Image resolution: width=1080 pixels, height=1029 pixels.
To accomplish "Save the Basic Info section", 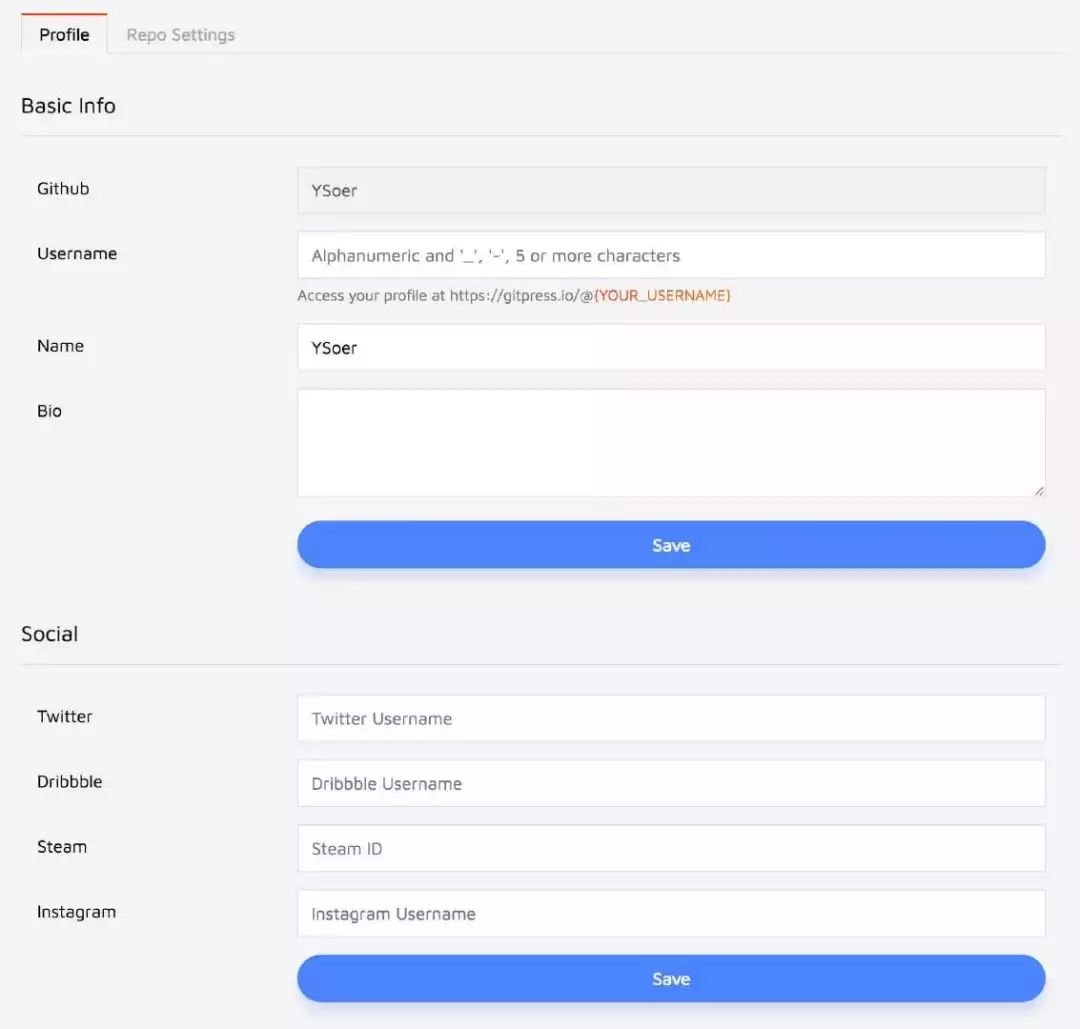I will [x=671, y=545].
